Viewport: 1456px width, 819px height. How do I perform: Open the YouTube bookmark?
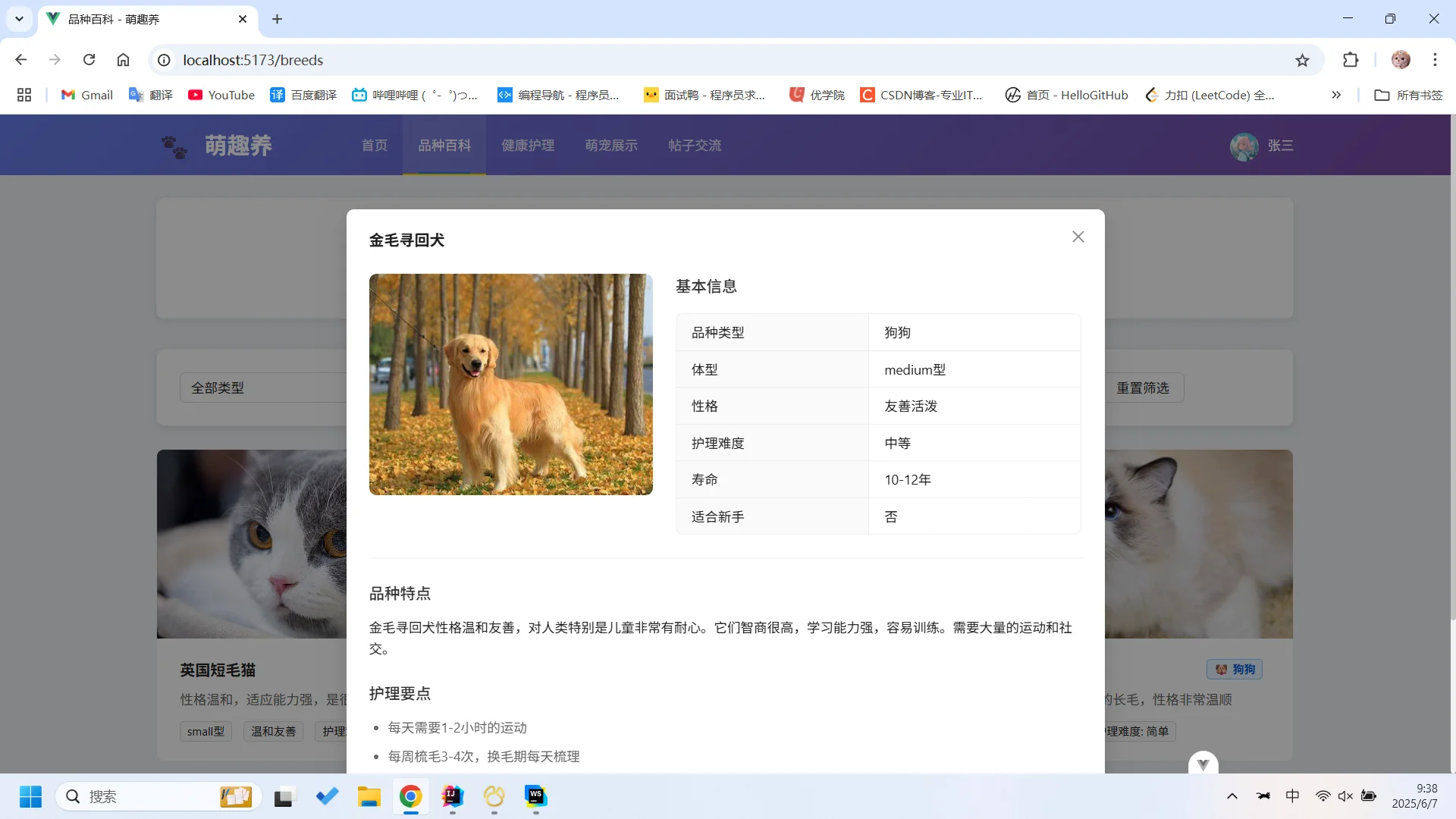point(221,95)
